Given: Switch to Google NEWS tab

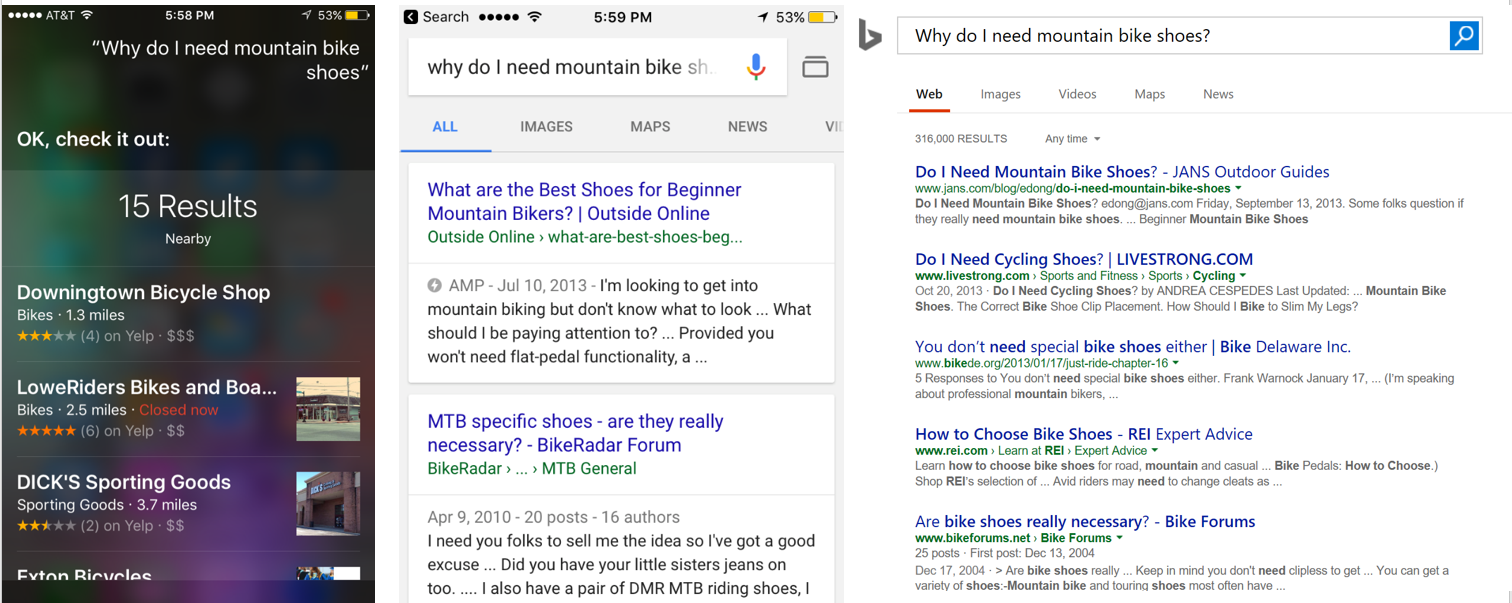Looking at the screenshot, I should [747, 127].
